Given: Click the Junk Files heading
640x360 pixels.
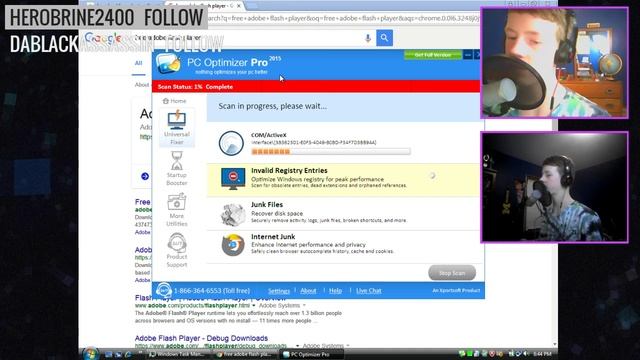Looking at the screenshot, I should 267,204.
